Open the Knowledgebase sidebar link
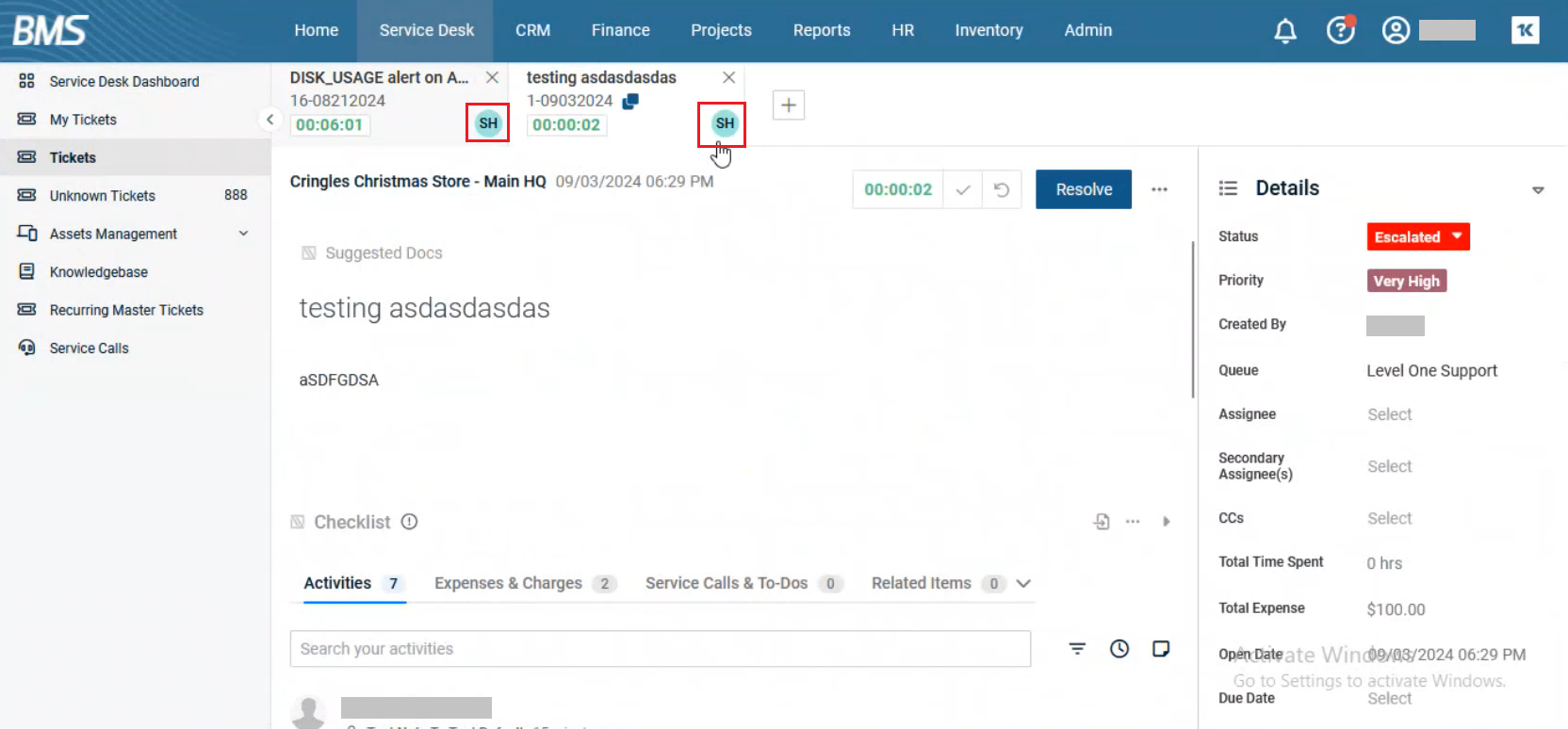The image size is (1568, 729). click(x=99, y=272)
